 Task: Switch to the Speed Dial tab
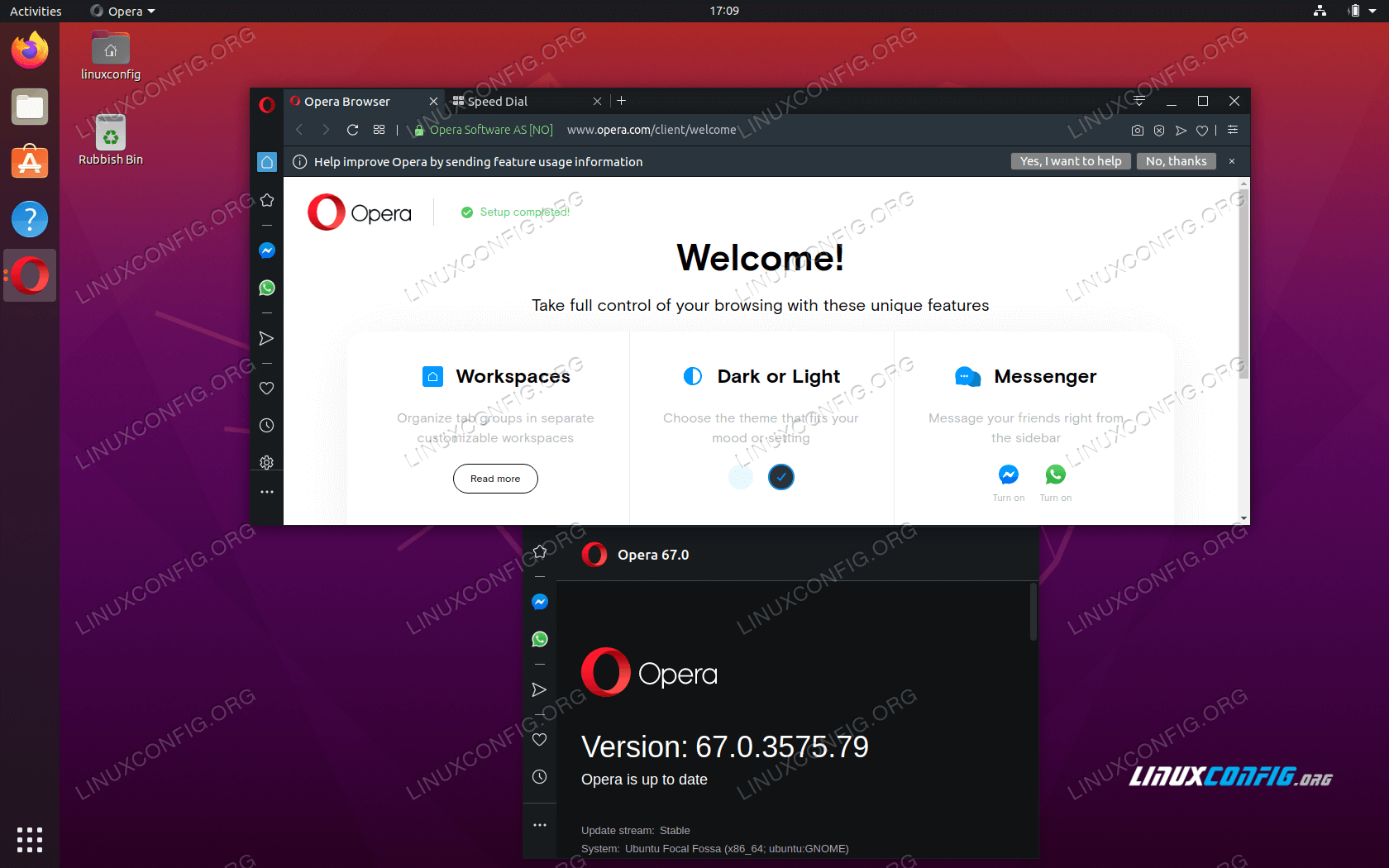coord(496,101)
